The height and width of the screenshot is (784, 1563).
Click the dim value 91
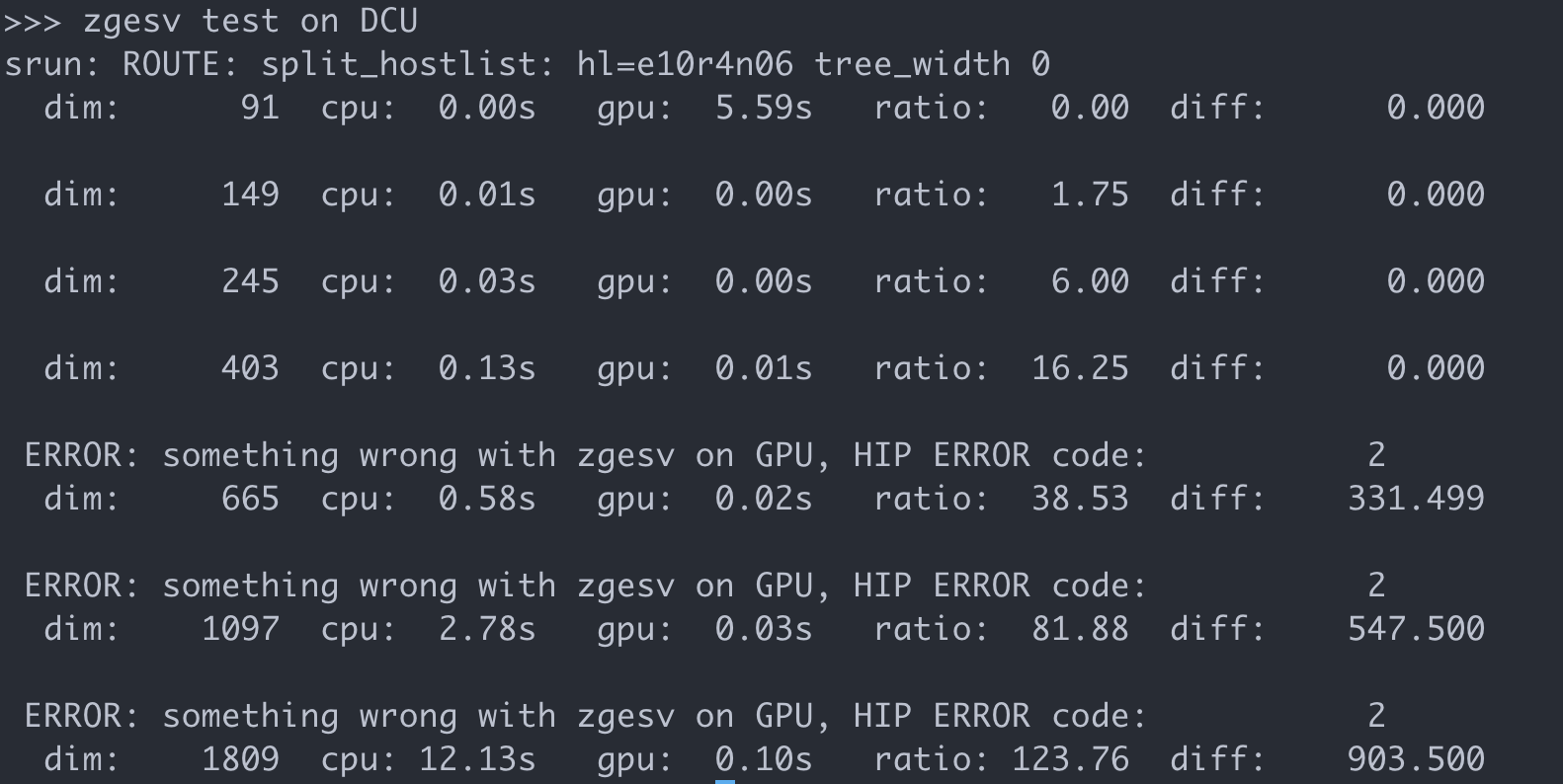pyautogui.click(x=260, y=108)
